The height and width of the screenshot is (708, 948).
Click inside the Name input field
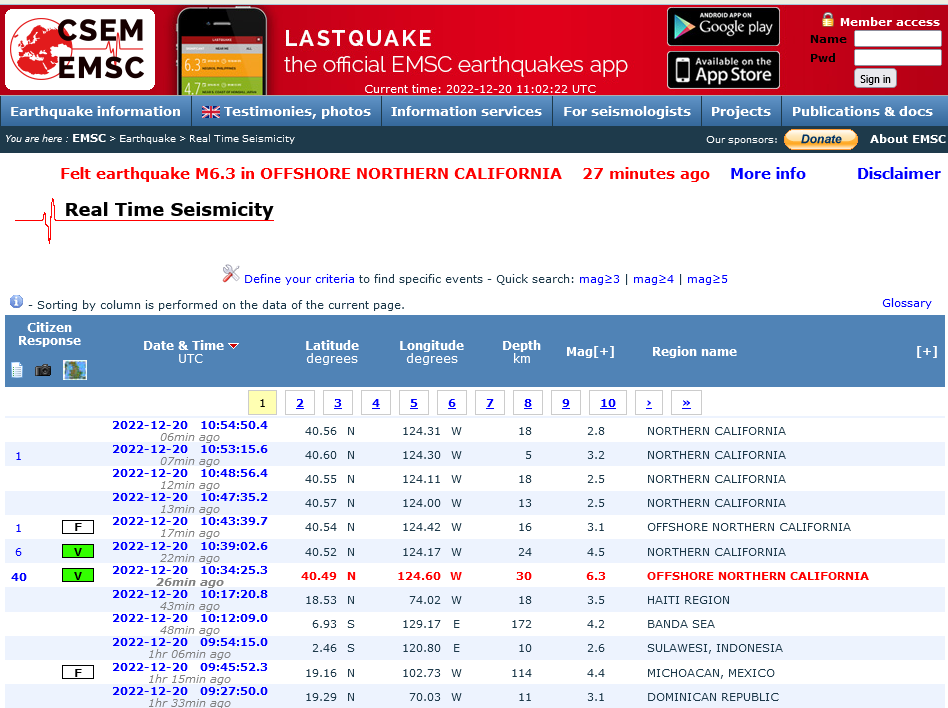897,39
